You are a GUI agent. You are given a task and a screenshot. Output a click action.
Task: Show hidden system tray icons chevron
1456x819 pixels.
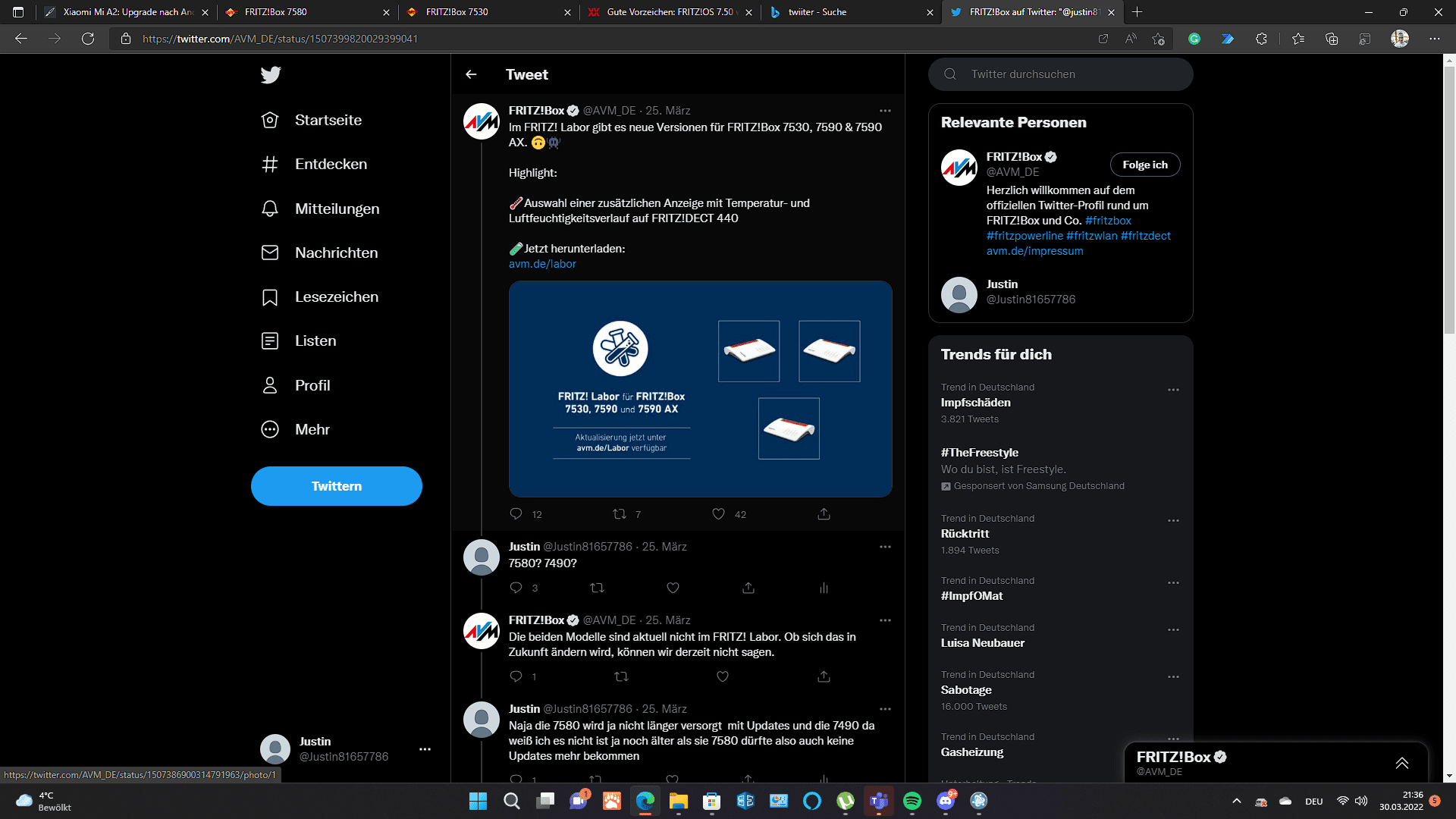click(x=1237, y=801)
